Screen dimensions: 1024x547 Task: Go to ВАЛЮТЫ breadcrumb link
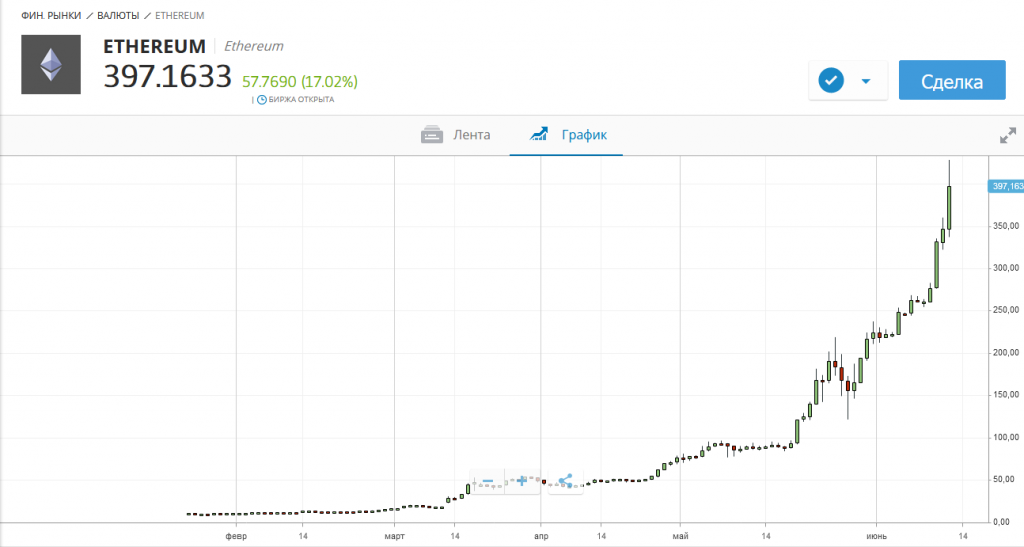click(118, 15)
